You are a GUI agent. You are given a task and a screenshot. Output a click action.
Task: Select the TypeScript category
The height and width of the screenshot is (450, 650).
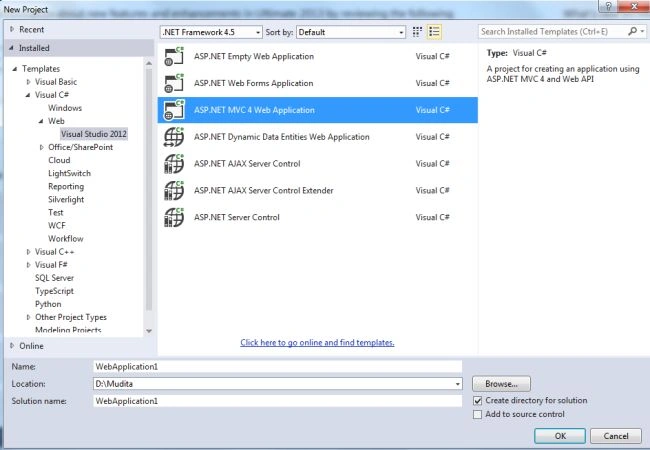click(54, 291)
